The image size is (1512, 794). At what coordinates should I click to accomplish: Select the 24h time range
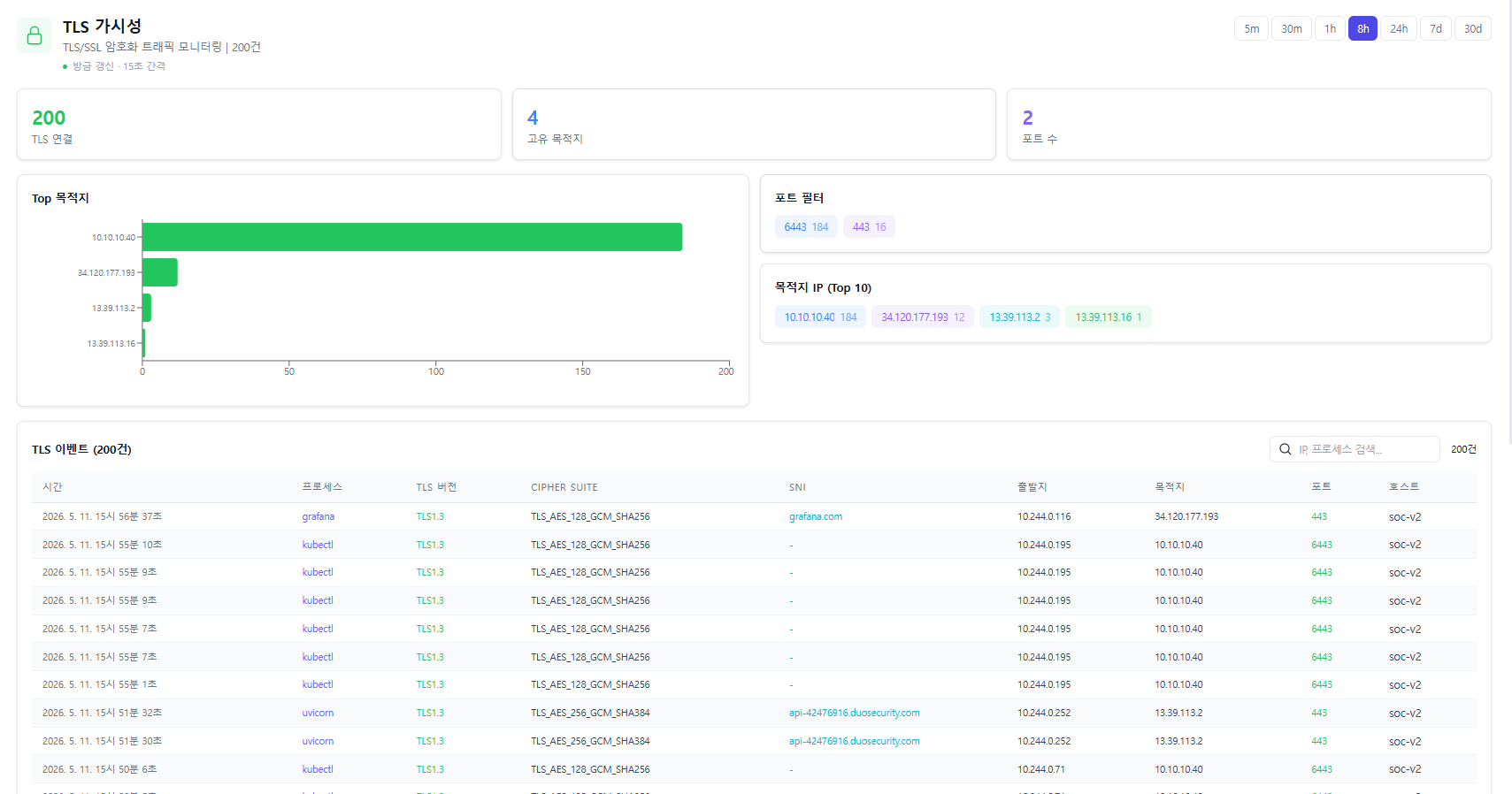tap(1399, 28)
